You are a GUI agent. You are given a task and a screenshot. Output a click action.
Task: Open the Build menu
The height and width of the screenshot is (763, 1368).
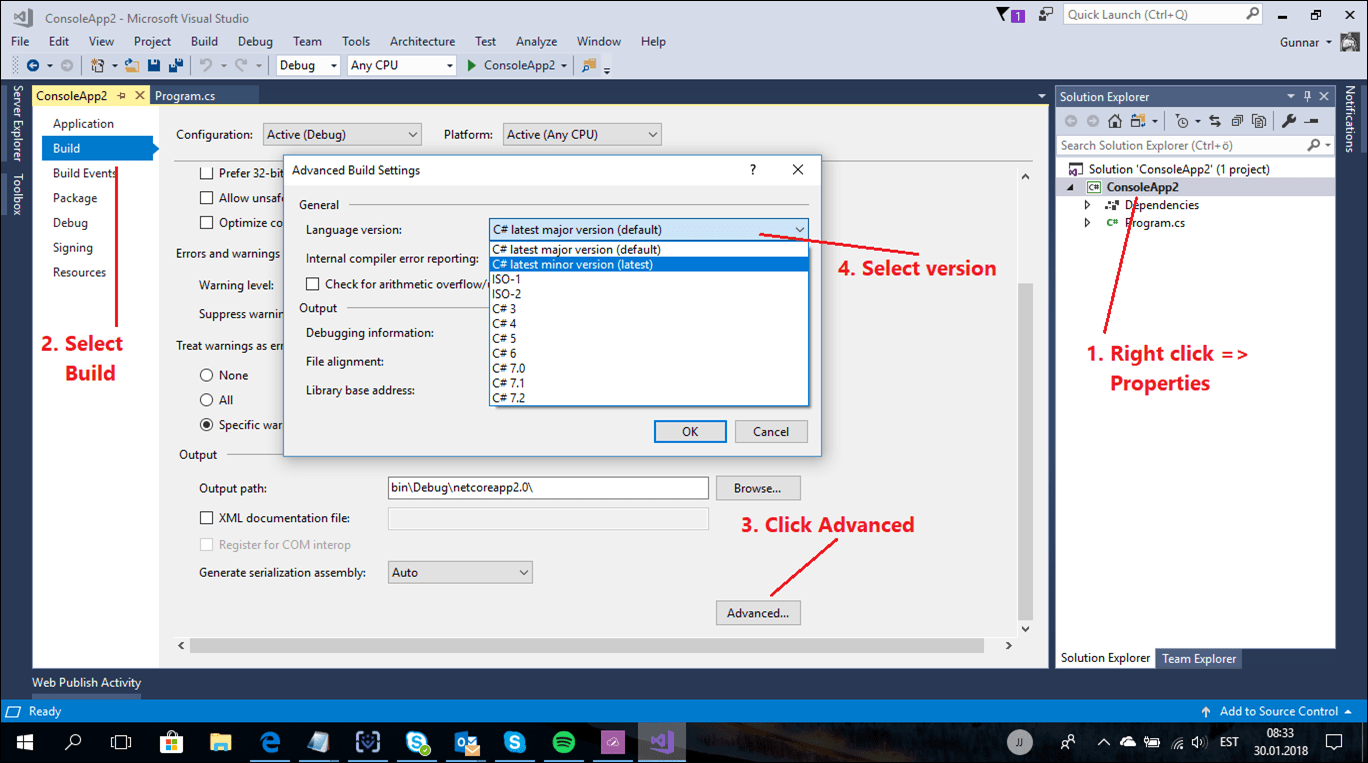tap(204, 41)
